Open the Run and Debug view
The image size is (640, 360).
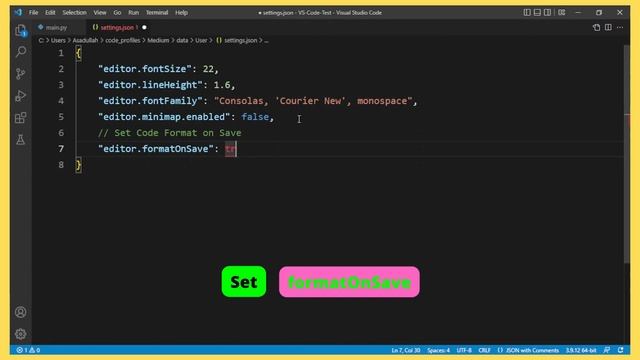20,96
